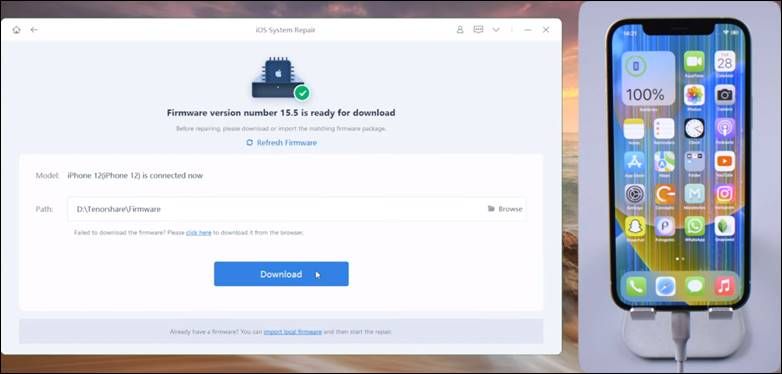Tap the Snapseed leaf app icon

click(725, 226)
